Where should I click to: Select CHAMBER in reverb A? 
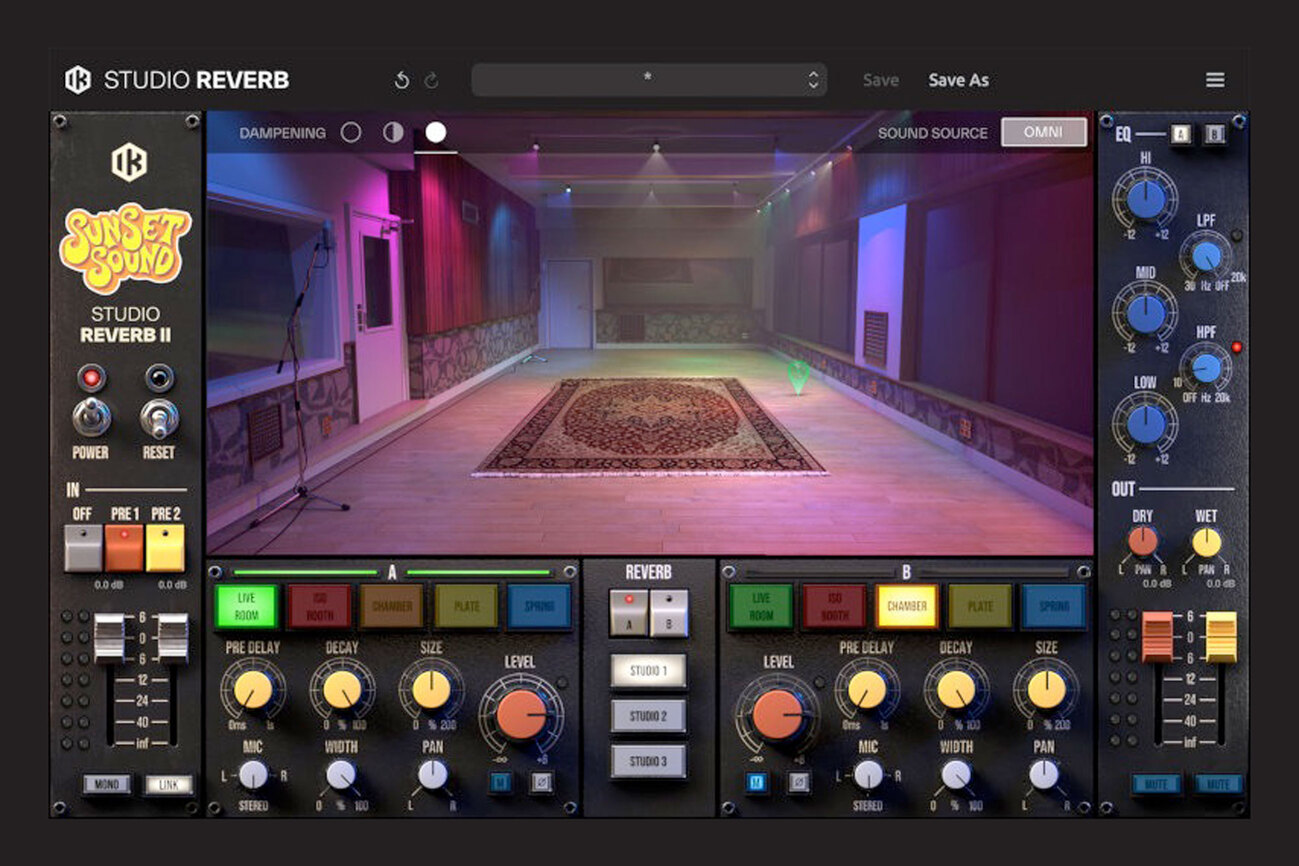point(392,606)
